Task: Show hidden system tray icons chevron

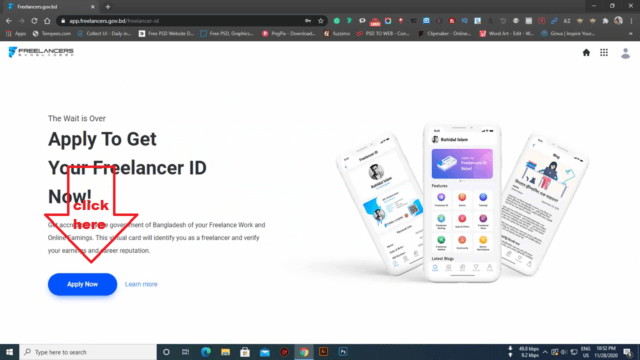Action: (x=545, y=352)
